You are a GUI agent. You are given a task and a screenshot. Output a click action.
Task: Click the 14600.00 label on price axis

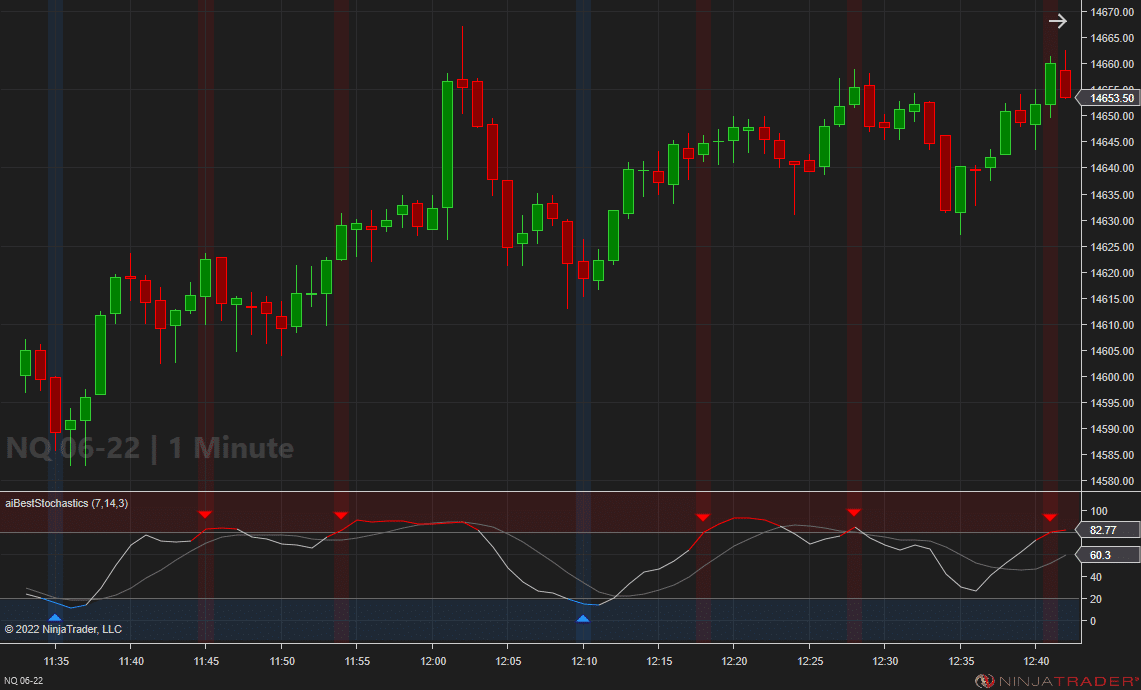click(x=1112, y=377)
